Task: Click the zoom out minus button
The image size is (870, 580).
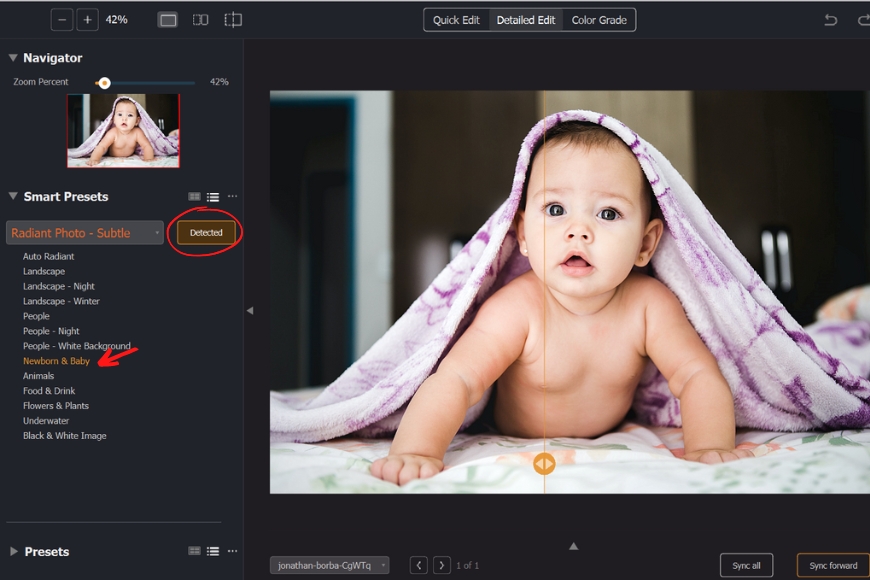Action: (x=62, y=20)
